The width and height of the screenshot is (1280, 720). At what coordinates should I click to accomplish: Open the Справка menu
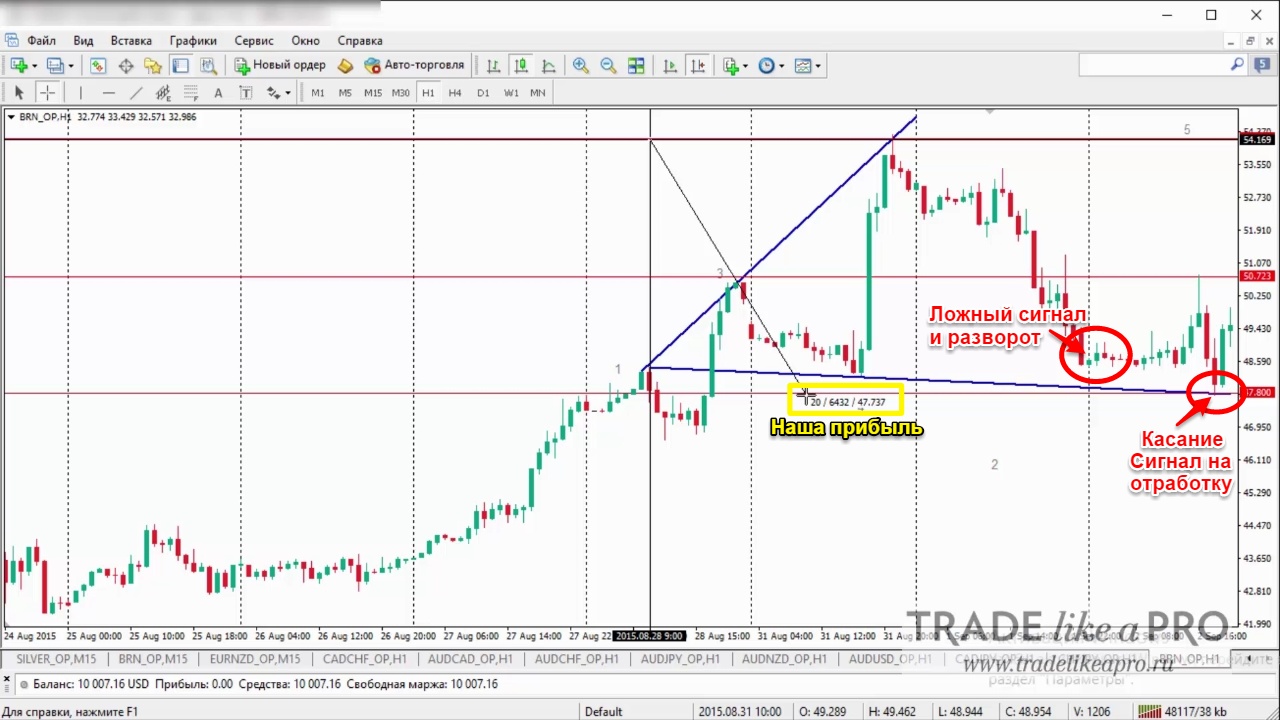(360, 41)
